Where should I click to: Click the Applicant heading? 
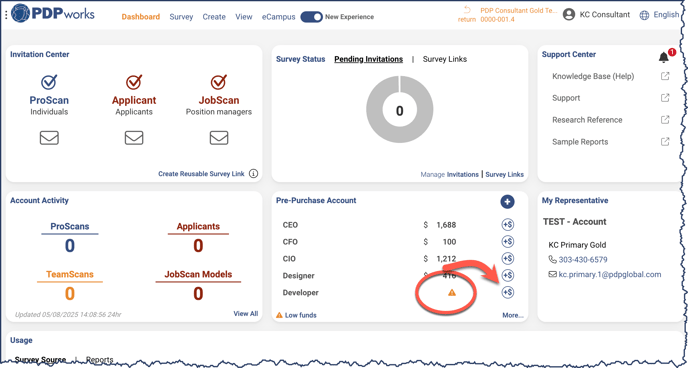134,100
